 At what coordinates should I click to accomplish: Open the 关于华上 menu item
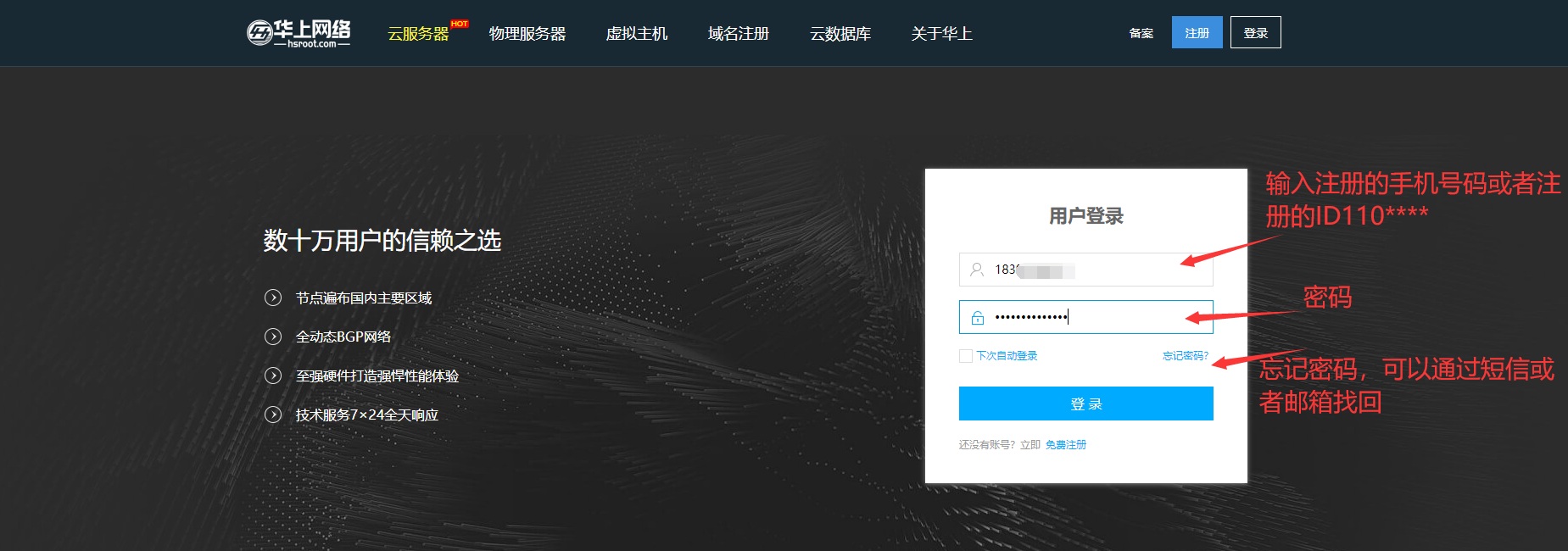941,34
